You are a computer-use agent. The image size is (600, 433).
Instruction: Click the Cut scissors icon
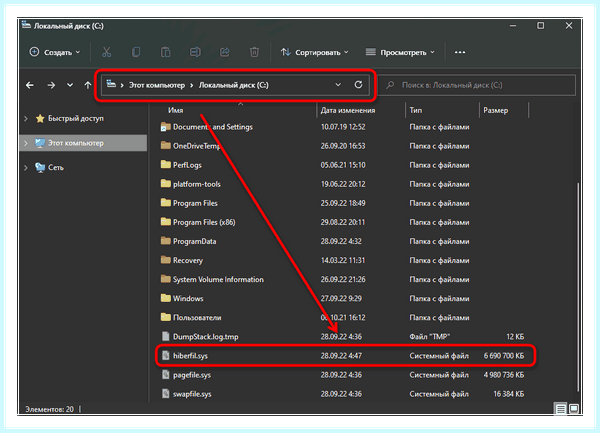(x=106, y=52)
